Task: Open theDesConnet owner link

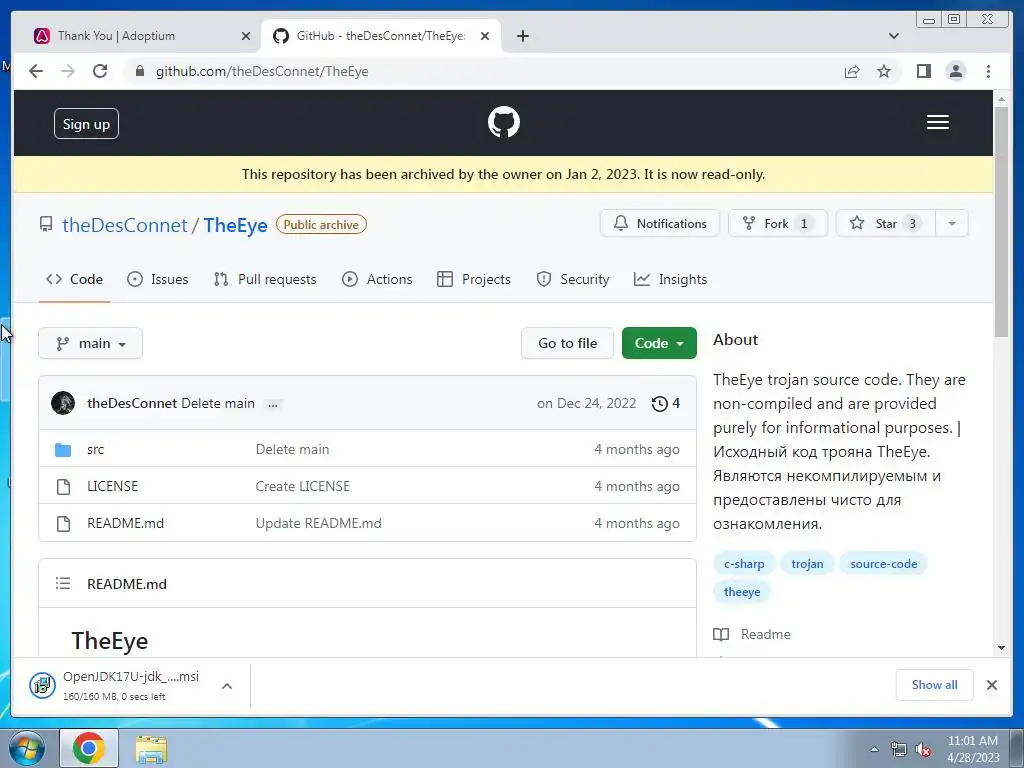Action: [125, 225]
